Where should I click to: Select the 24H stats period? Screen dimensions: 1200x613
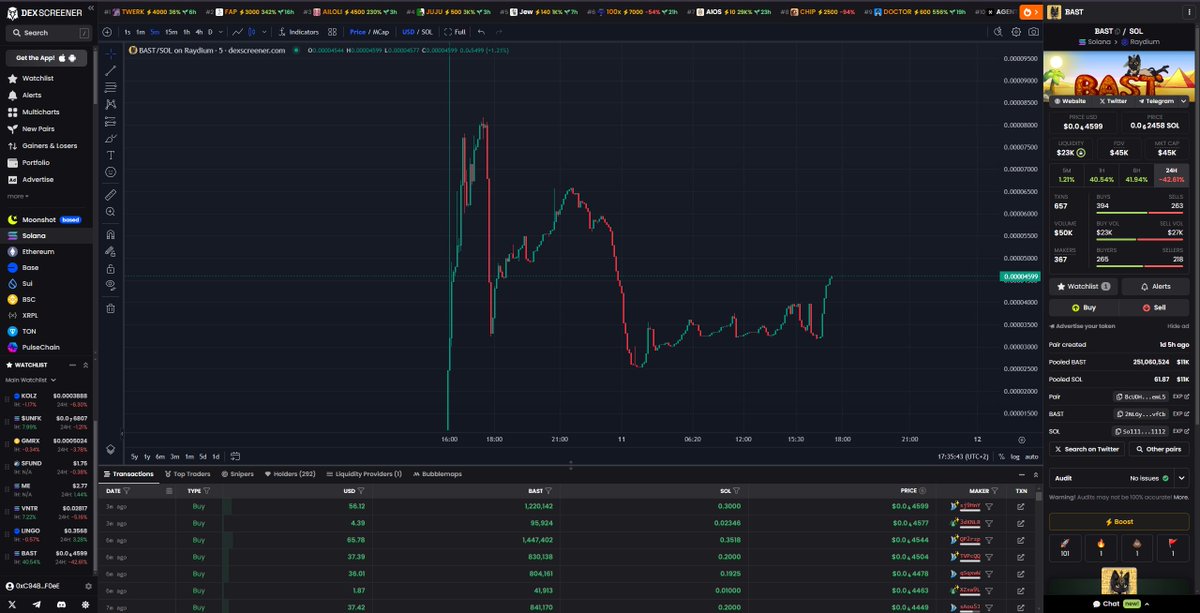tap(1172, 173)
